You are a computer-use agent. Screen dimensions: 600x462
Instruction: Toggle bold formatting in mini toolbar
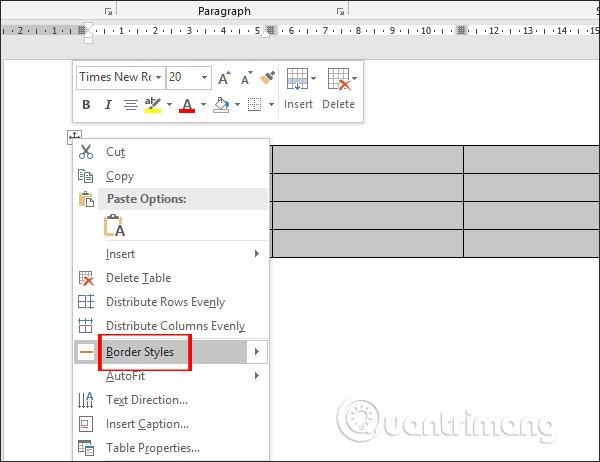(x=86, y=105)
